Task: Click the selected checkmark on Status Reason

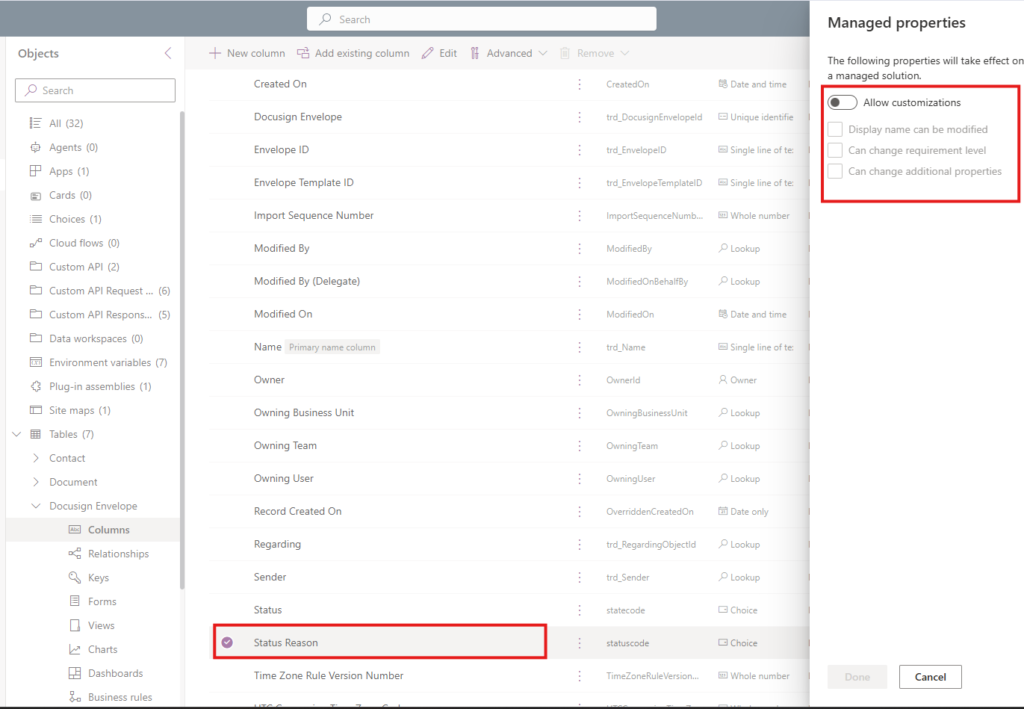Action: pyautogui.click(x=227, y=642)
